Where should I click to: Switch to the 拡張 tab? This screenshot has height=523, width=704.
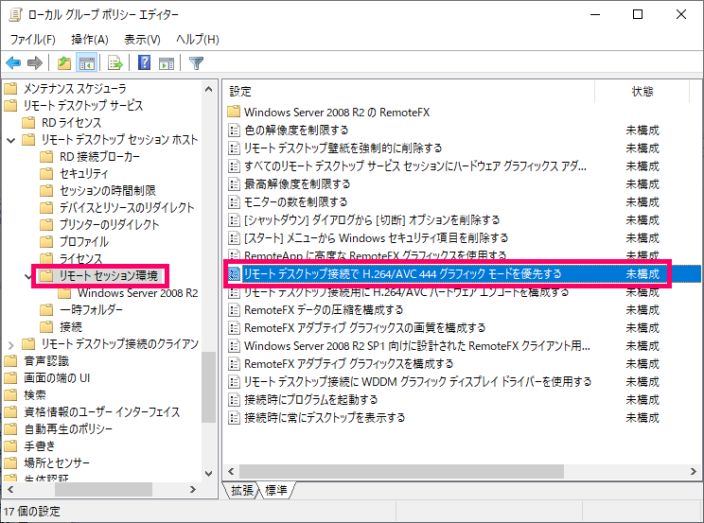[x=242, y=490]
